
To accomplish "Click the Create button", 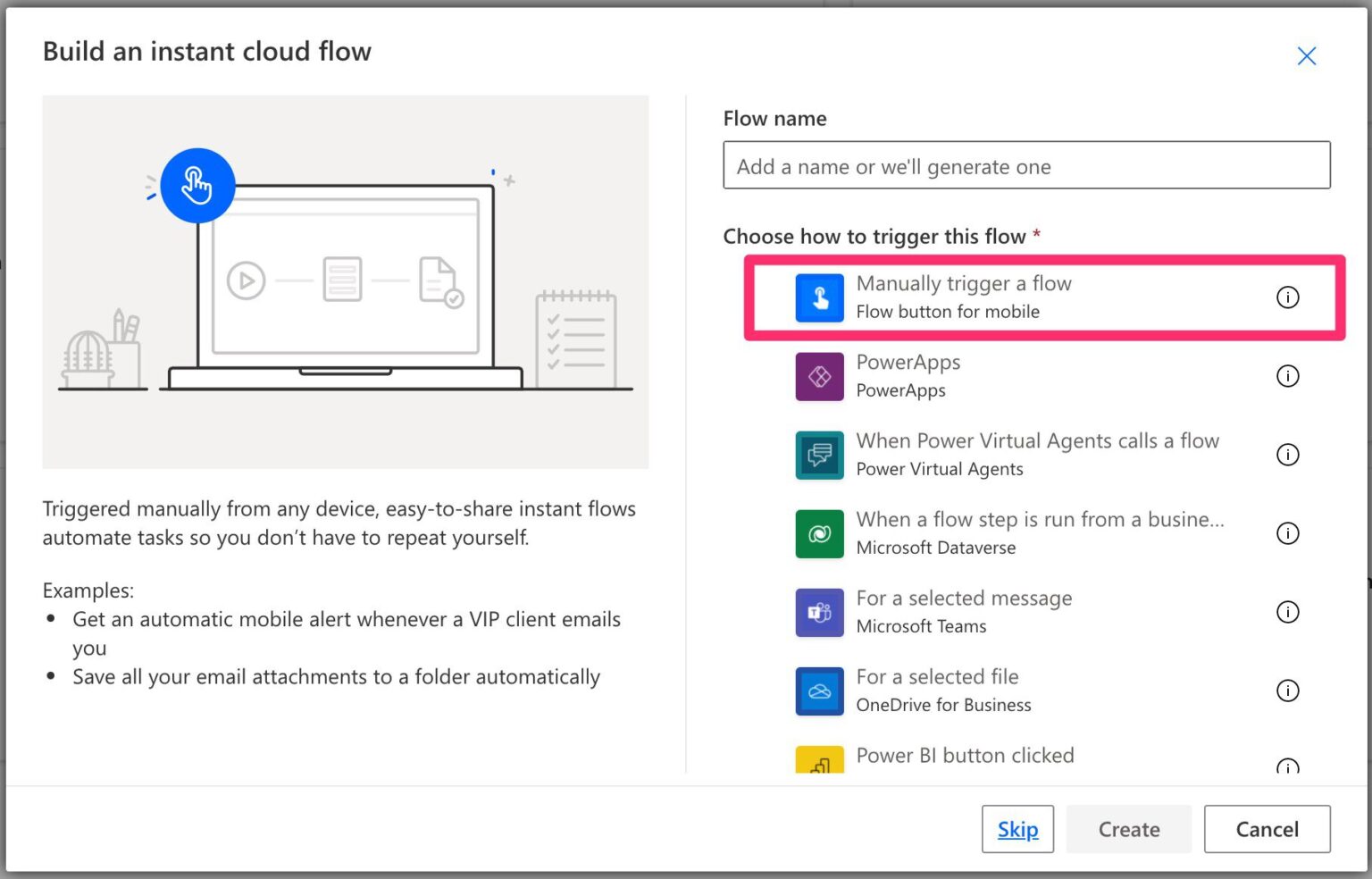I will pos(1128,829).
